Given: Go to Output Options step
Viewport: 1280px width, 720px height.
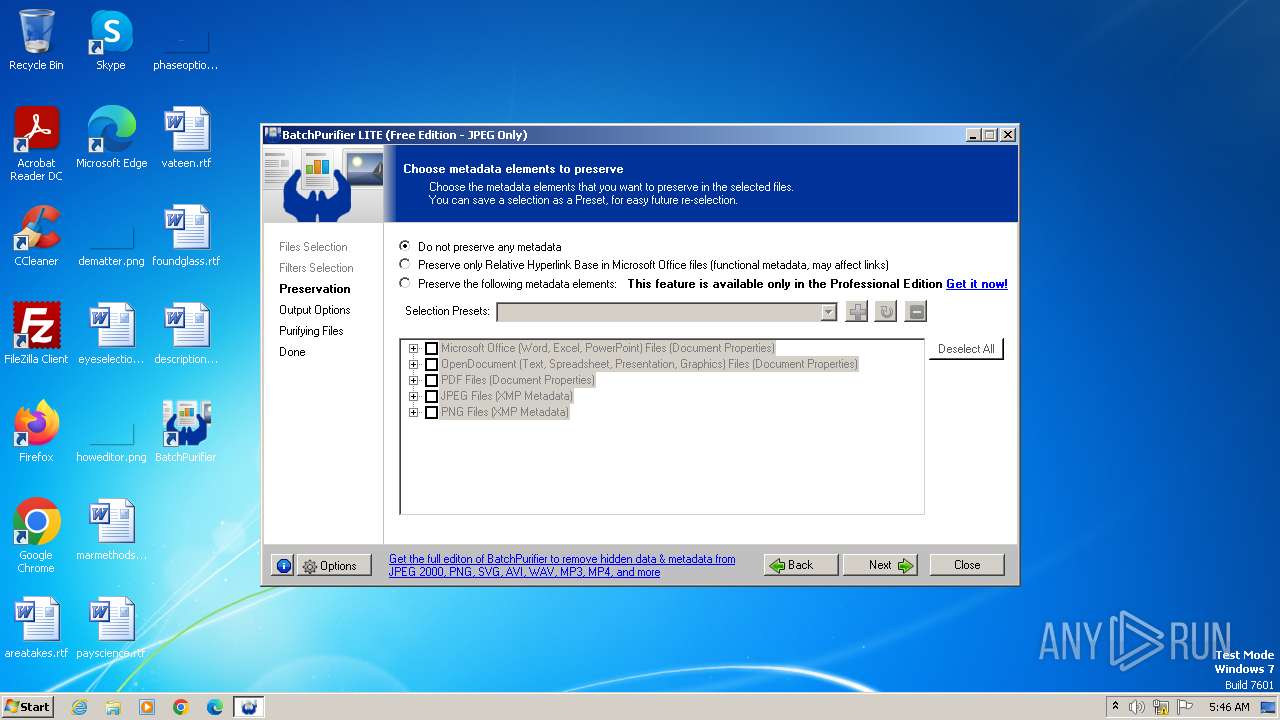Looking at the screenshot, I should 315,310.
